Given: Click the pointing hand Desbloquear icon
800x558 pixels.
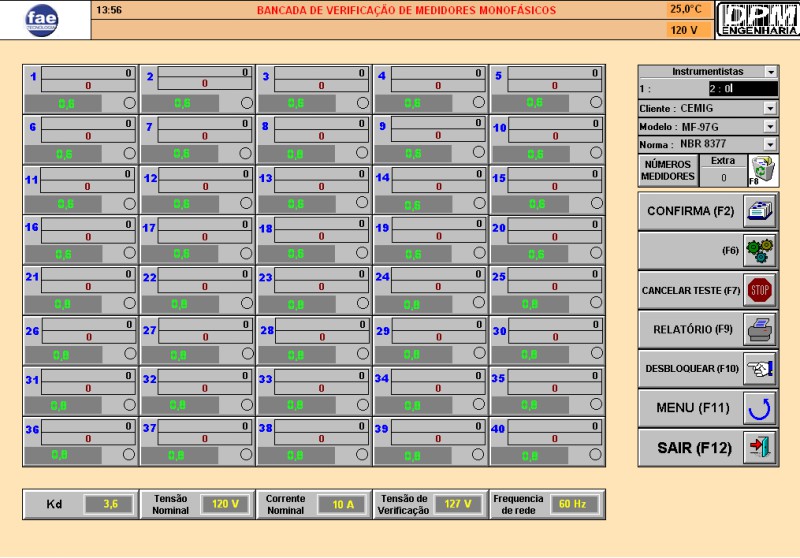Looking at the screenshot, I should tap(761, 368).
